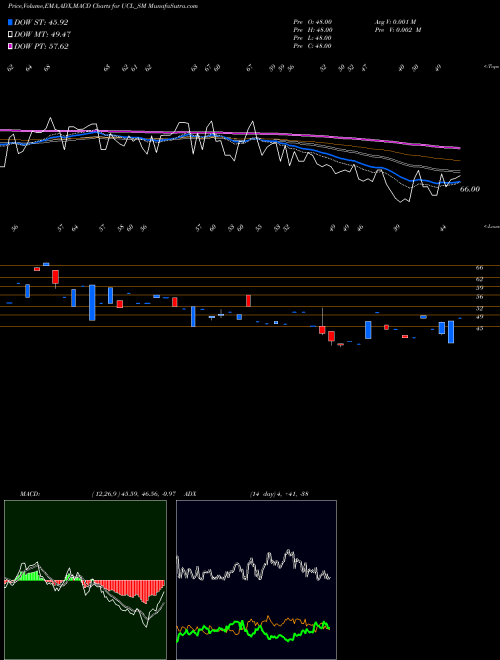Select the 'DOW MT: 49.47' legend text
This screenshot has width=500, height=660.
(42, 35)
